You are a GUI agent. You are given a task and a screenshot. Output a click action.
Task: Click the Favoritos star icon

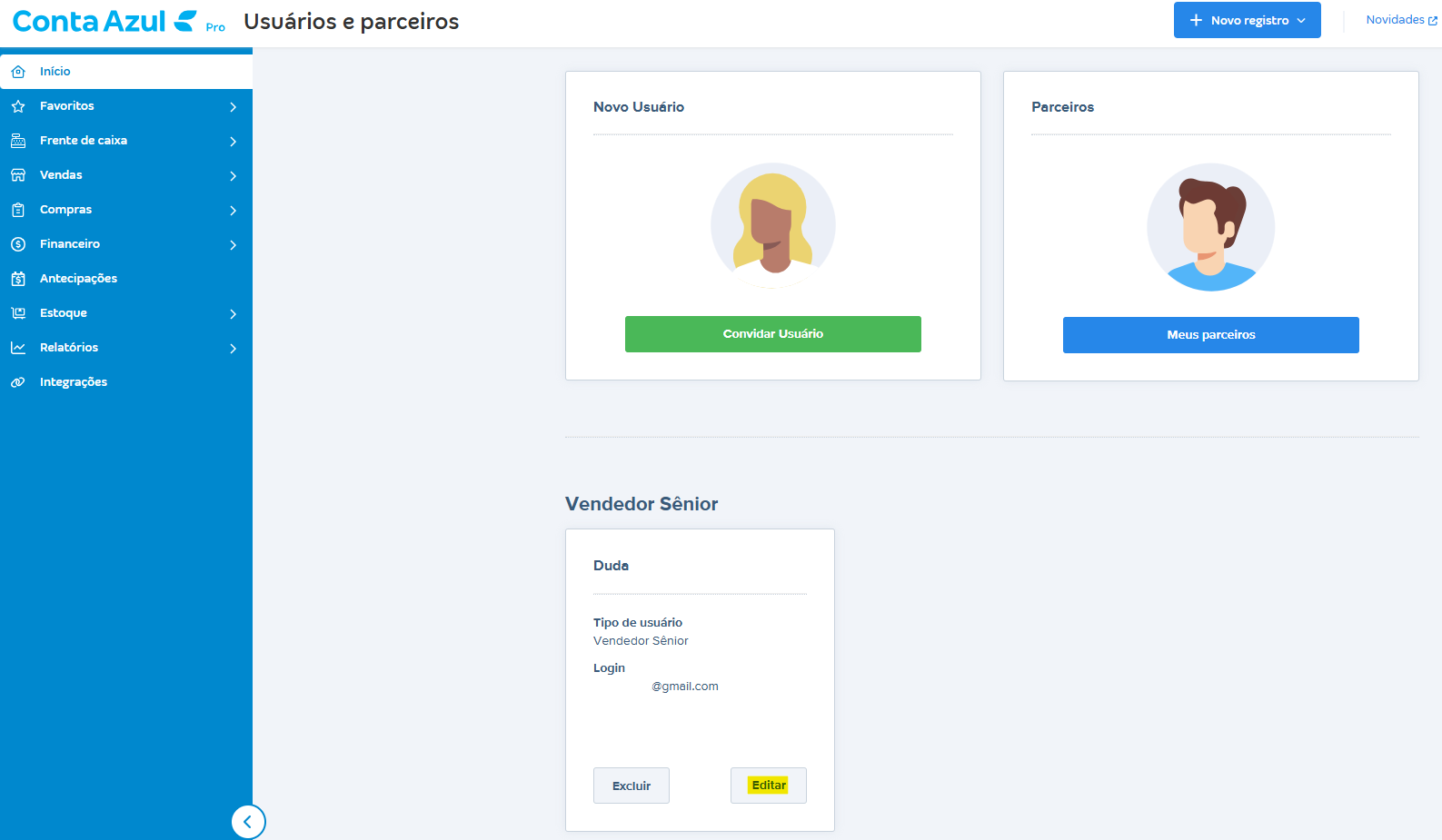[x=18, y=106]
